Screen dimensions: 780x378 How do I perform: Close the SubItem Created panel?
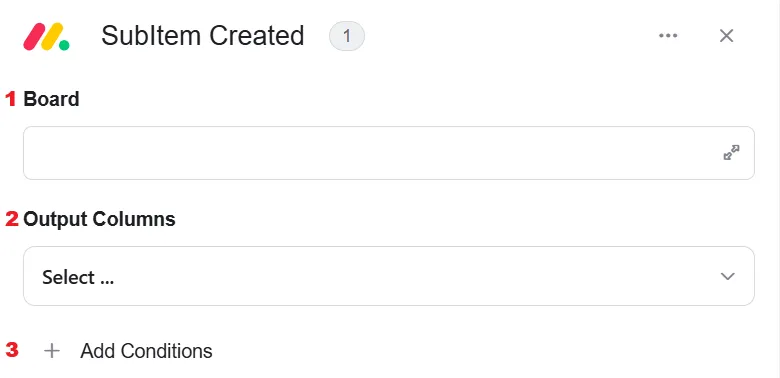click(726, 36)
